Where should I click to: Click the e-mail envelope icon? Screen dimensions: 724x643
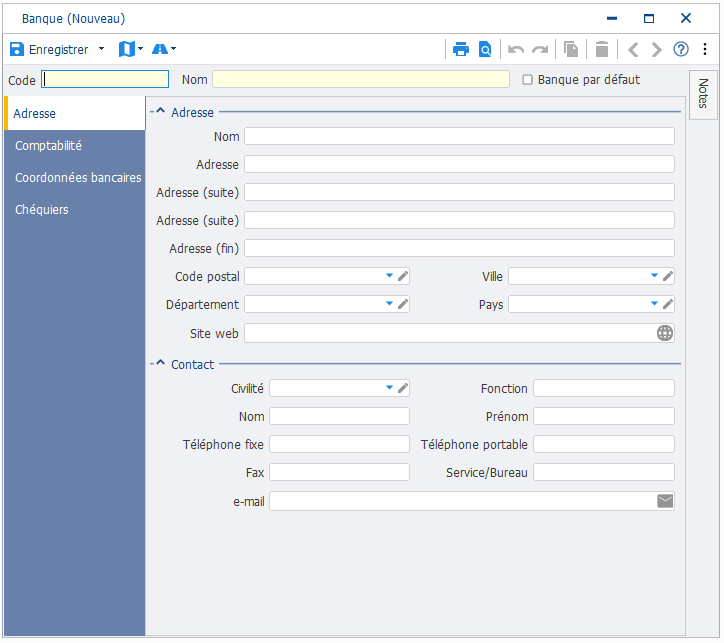click(665, 501)
